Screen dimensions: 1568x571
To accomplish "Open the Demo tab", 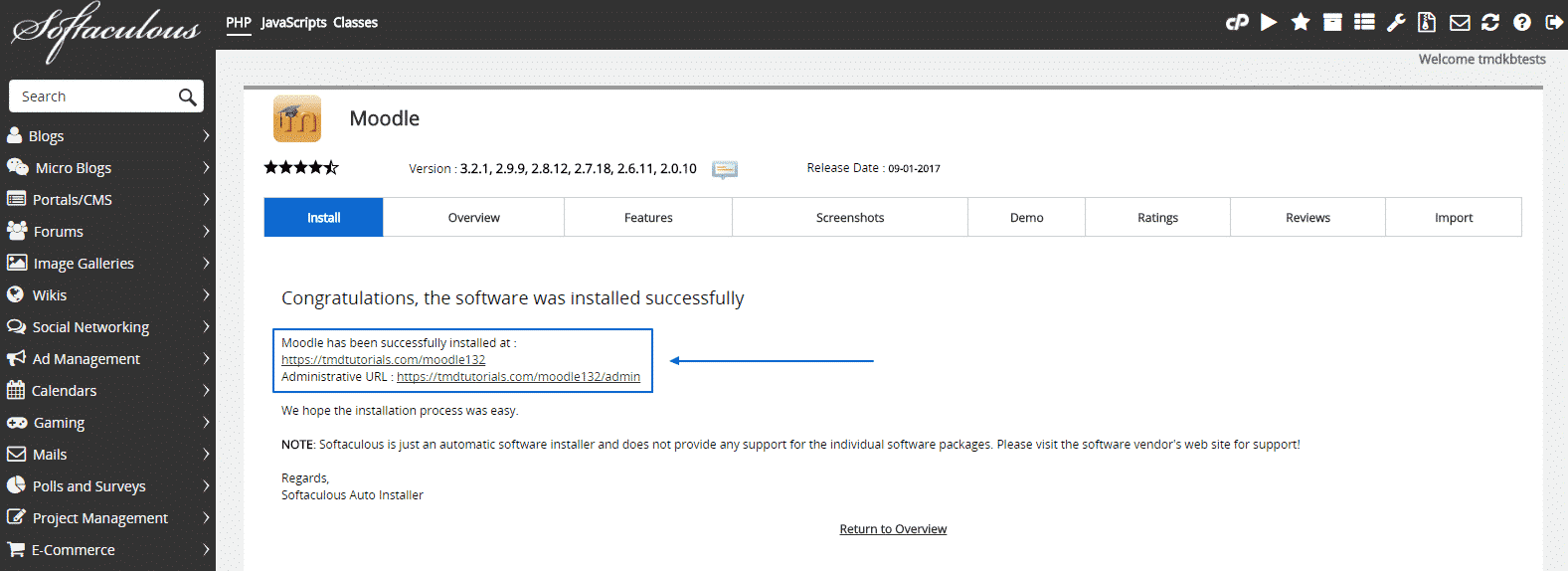I will 1027,217.
